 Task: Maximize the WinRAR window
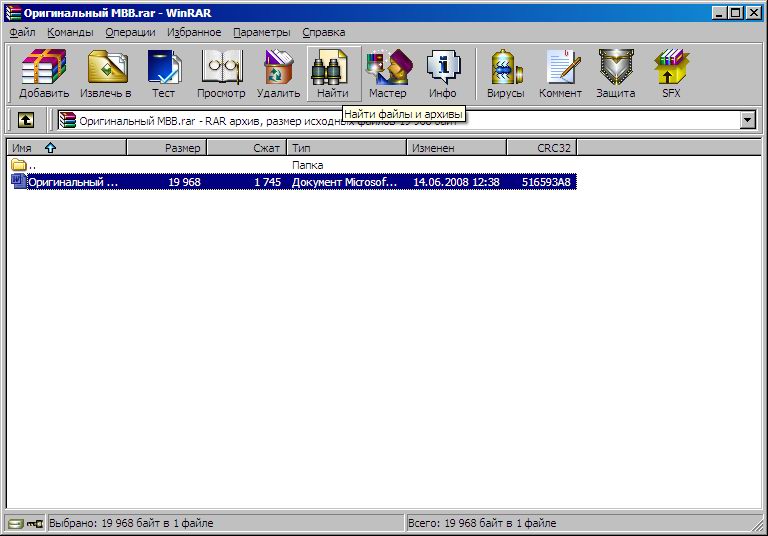pos(735,13)
